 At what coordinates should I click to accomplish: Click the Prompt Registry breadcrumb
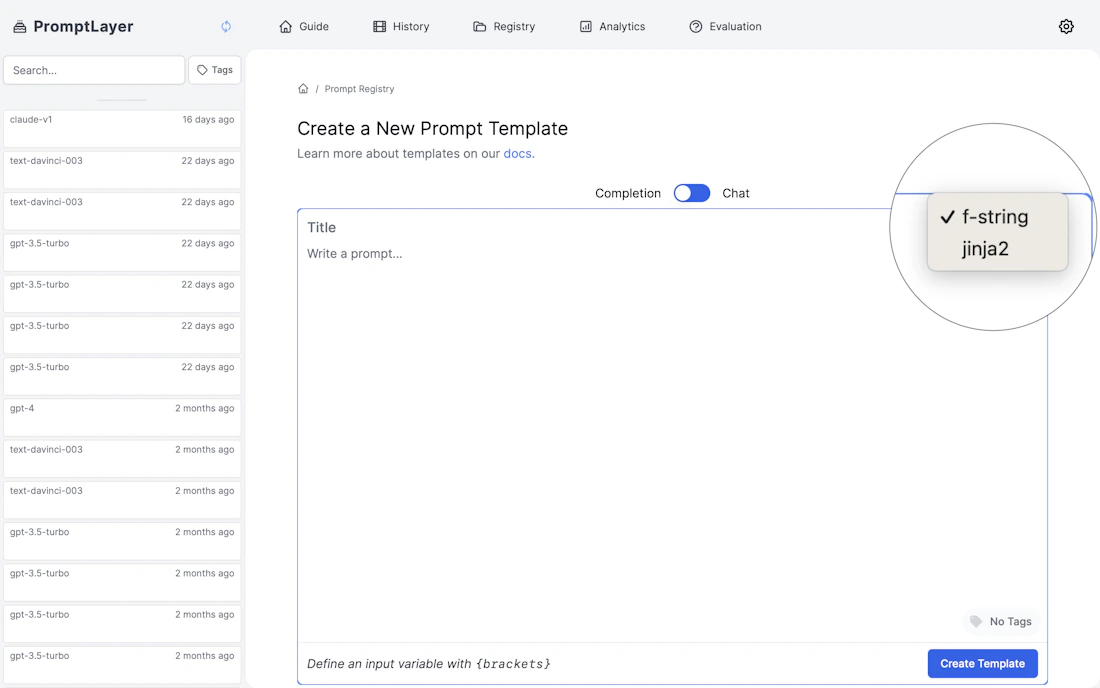(358, 88)
